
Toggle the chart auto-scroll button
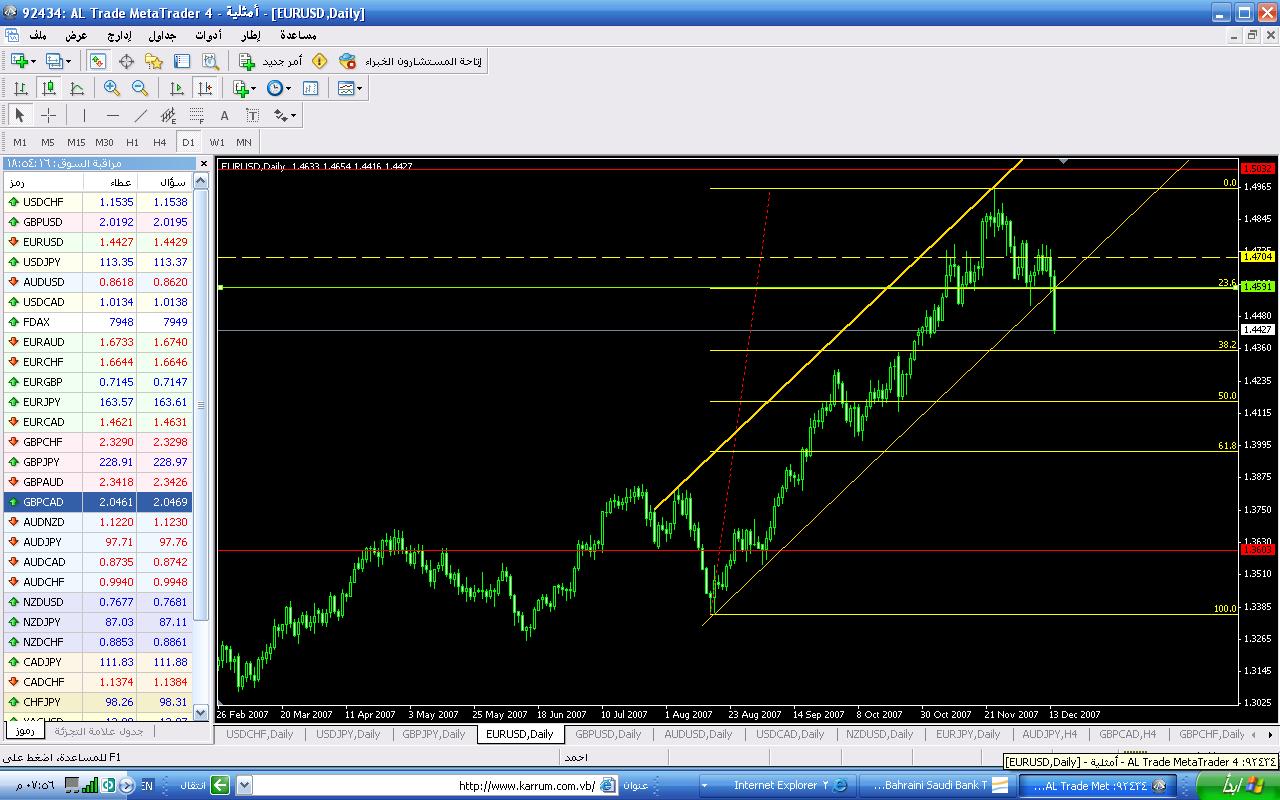click(x=177, y=88)
